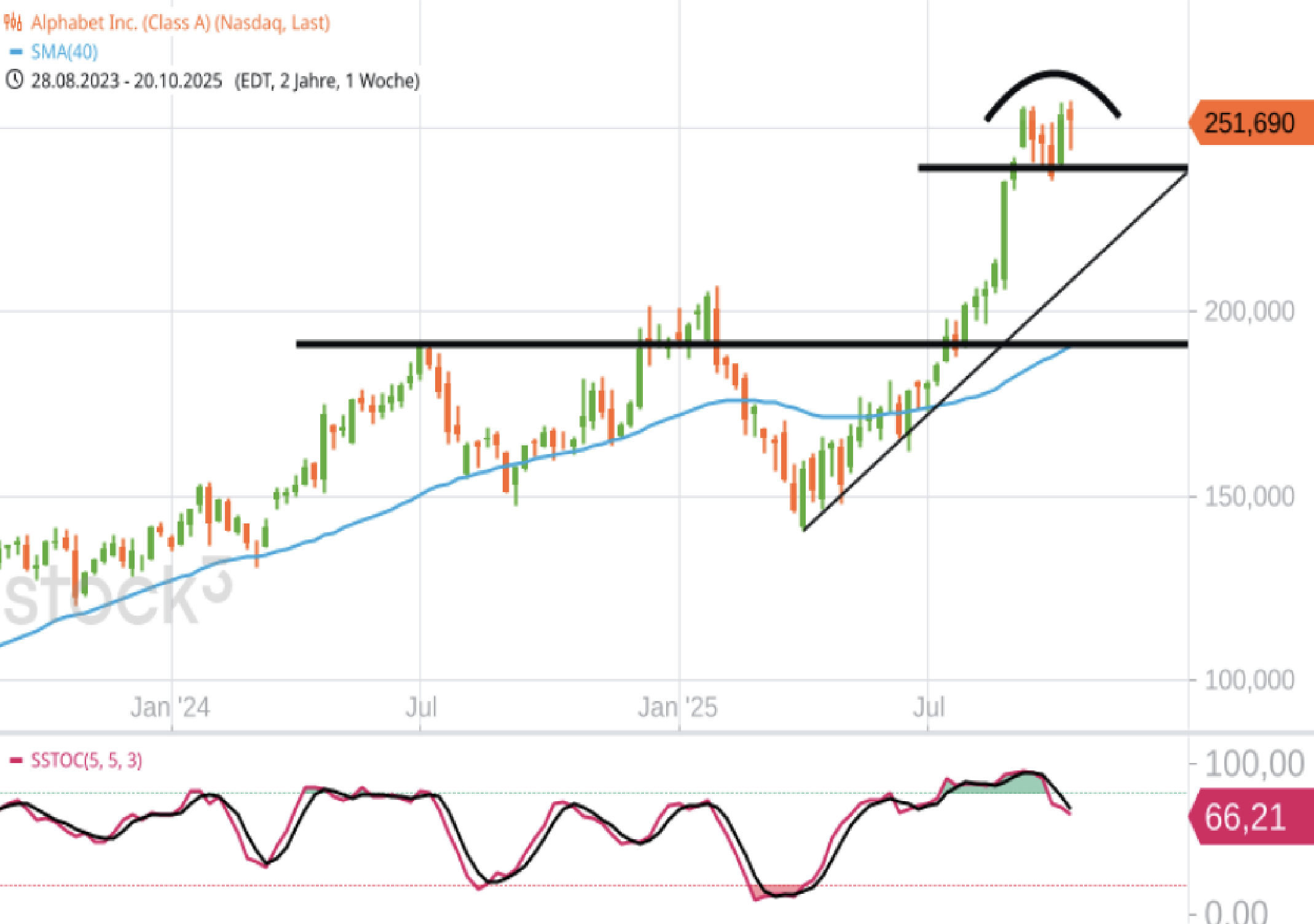Click the date range 28.08.2023 - 20.10.2025 text

click(x=127, y=80)
